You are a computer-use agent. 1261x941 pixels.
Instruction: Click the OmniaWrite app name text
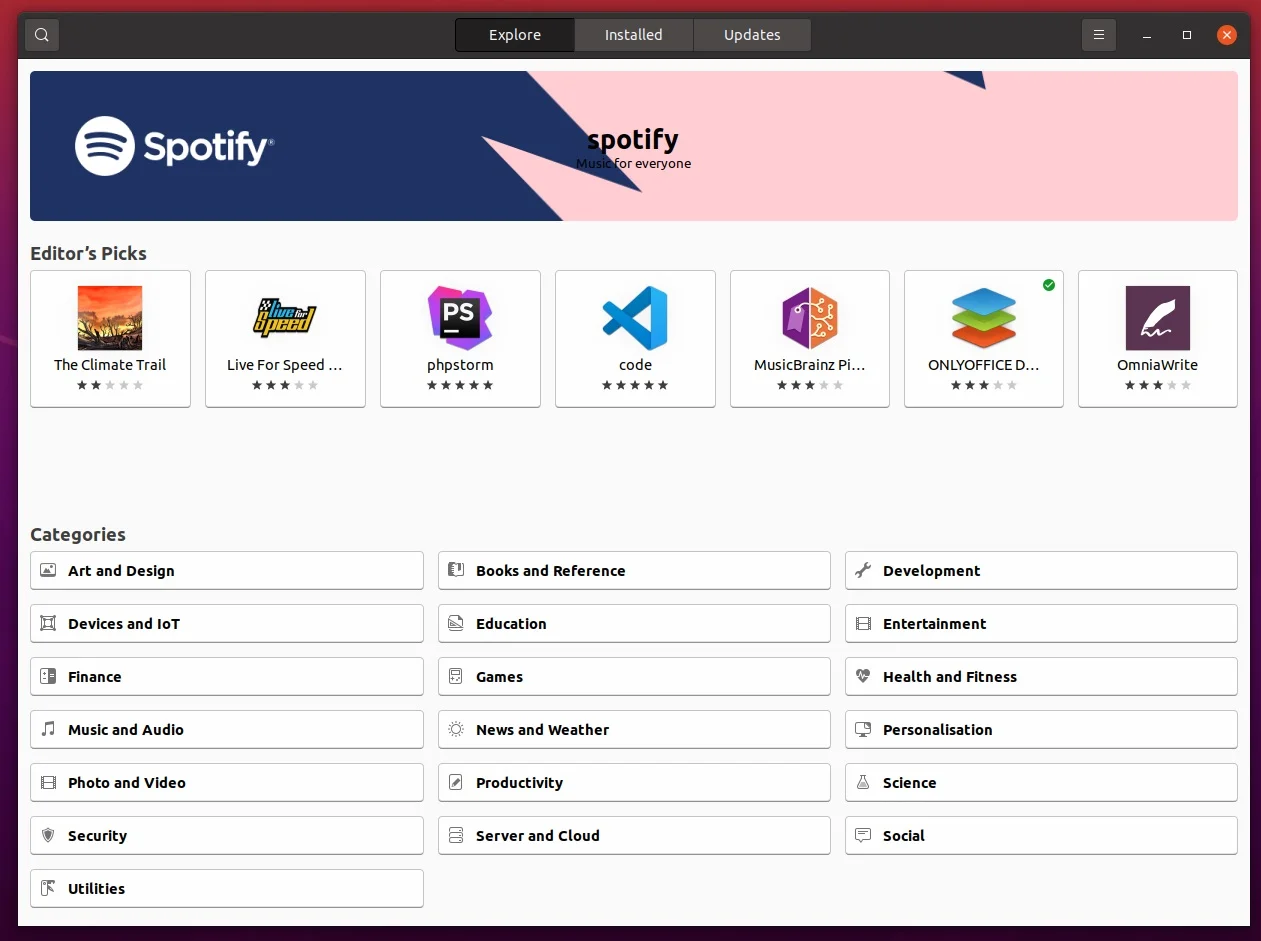[1158, 365]
